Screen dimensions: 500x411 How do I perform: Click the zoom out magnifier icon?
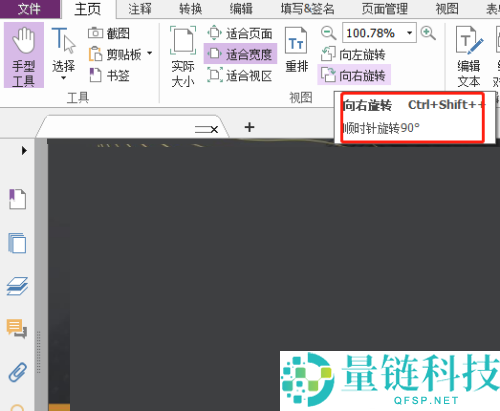pyautogui.click(x=328, y=33)
